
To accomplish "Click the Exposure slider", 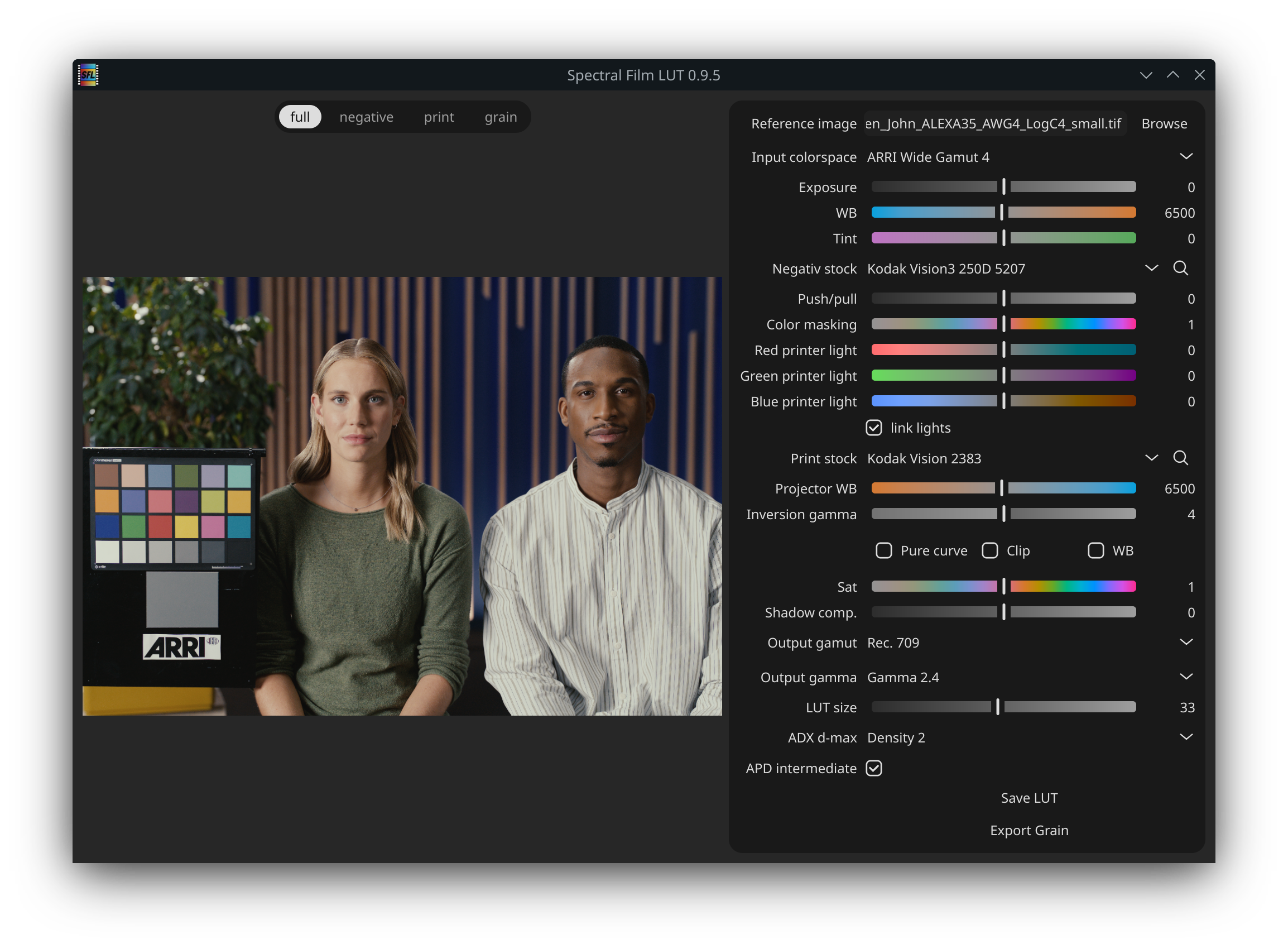I will (x=1003, y=186).
